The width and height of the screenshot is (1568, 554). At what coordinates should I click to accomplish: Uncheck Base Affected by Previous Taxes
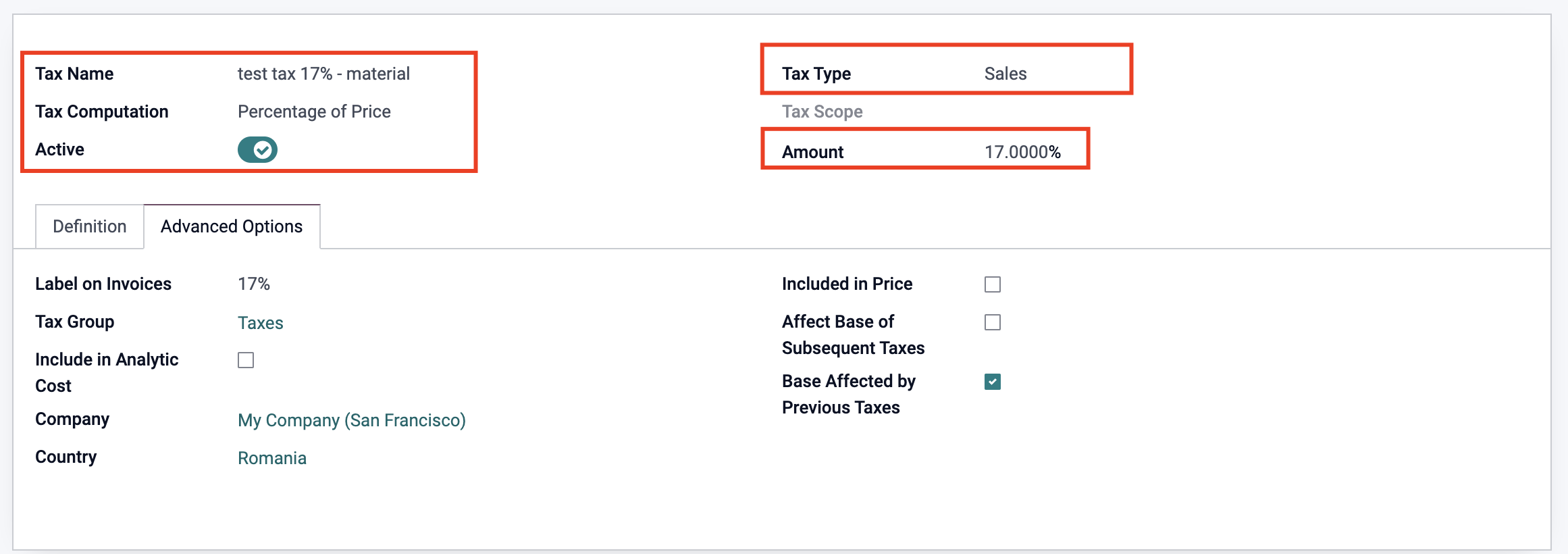click(x=992, y=381)
